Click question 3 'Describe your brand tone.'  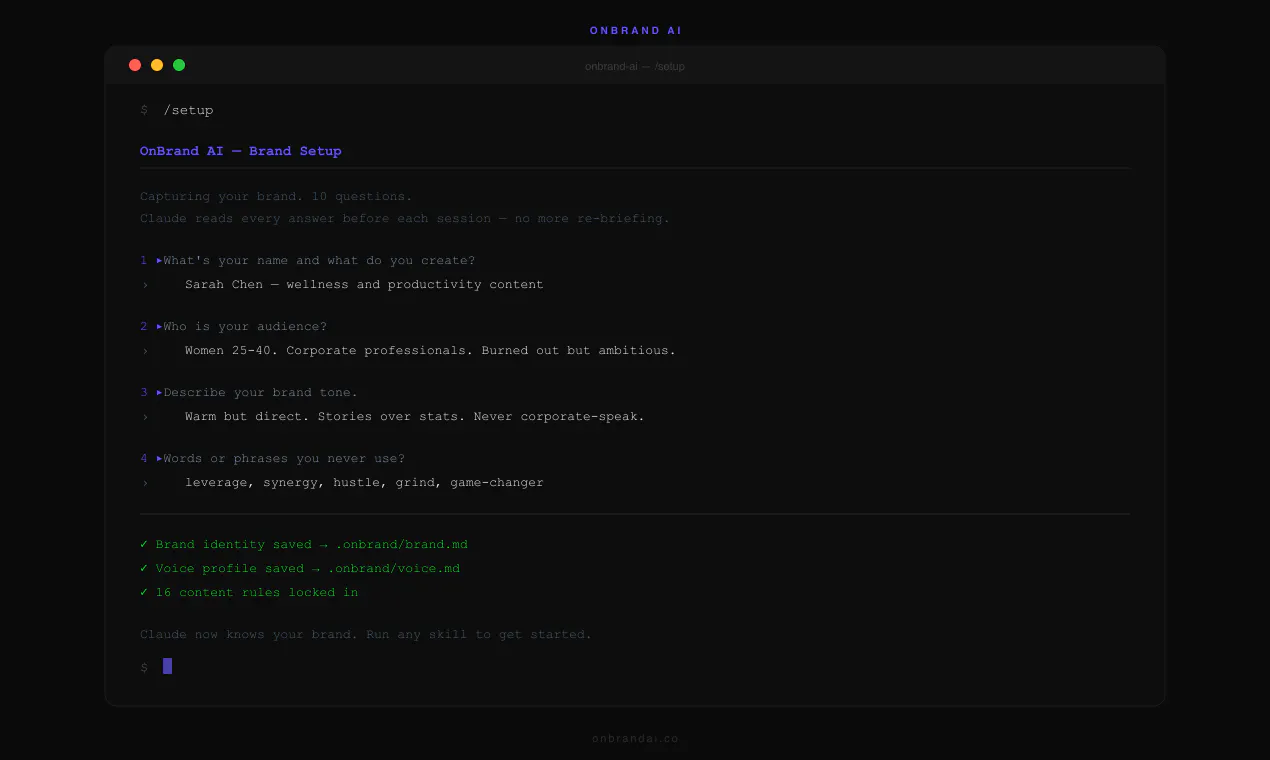[260, 392]
